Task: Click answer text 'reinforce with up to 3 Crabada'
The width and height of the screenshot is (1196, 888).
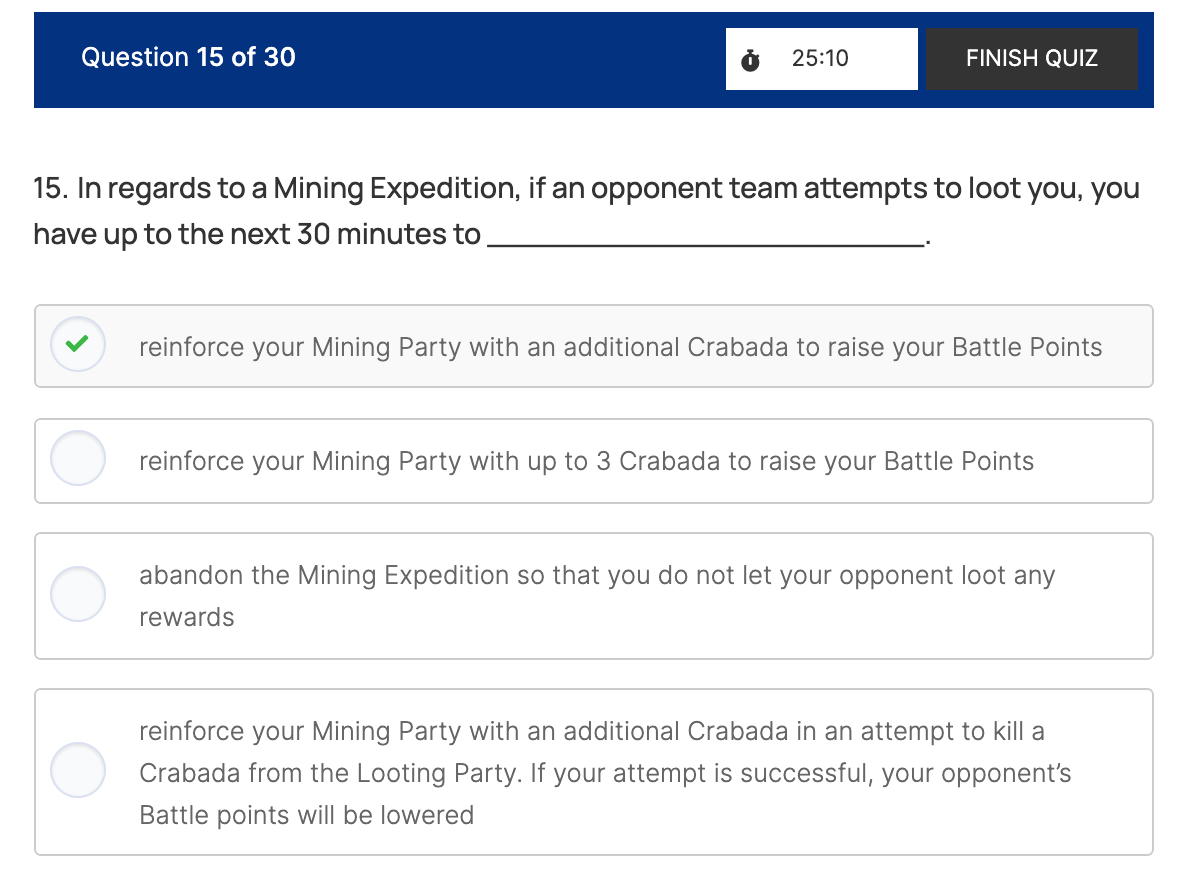Action: click(586, 461)
